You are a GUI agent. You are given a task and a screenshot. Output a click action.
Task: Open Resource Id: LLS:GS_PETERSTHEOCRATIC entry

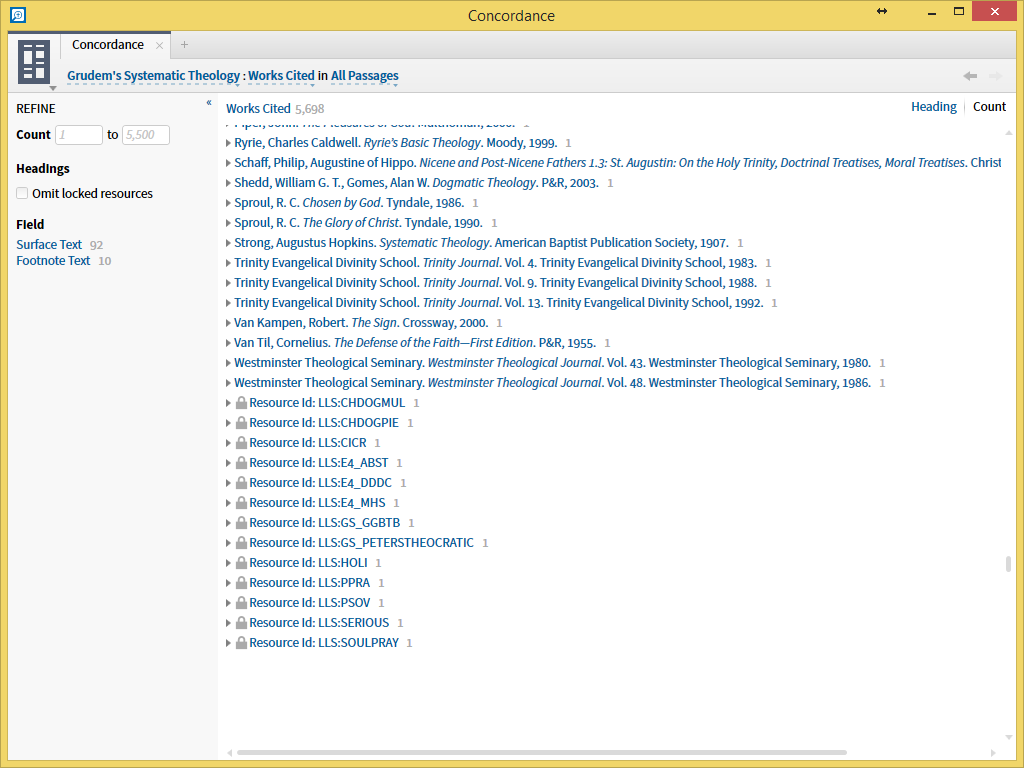pyautogui.click(x=361, y=543)
